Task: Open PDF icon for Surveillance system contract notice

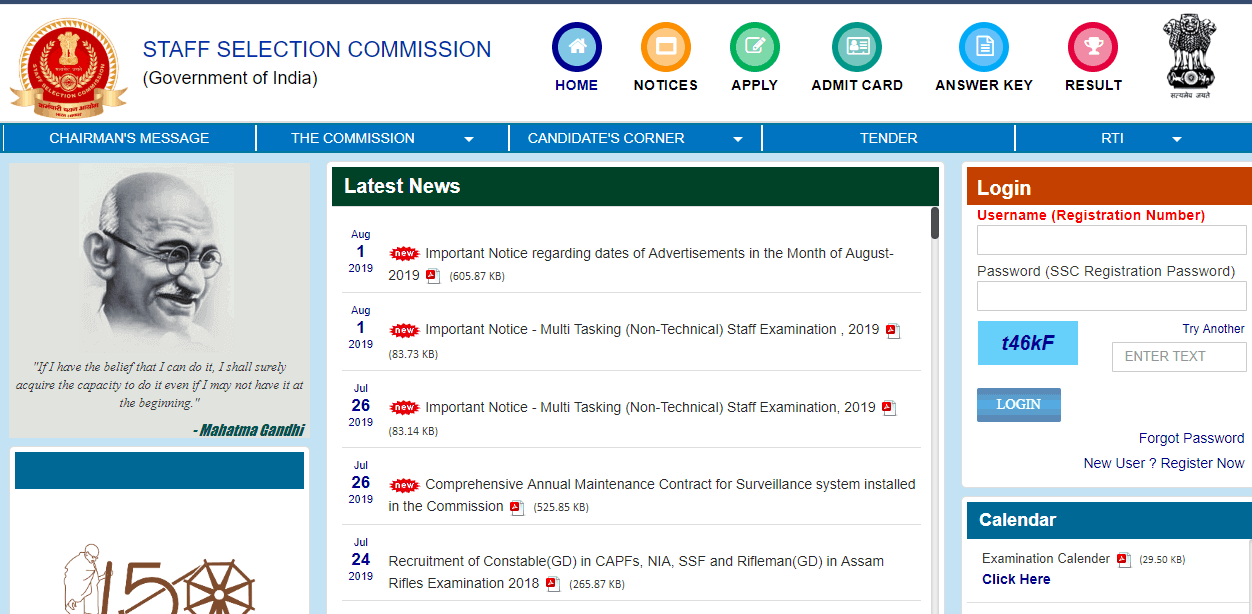Action: 517,508
